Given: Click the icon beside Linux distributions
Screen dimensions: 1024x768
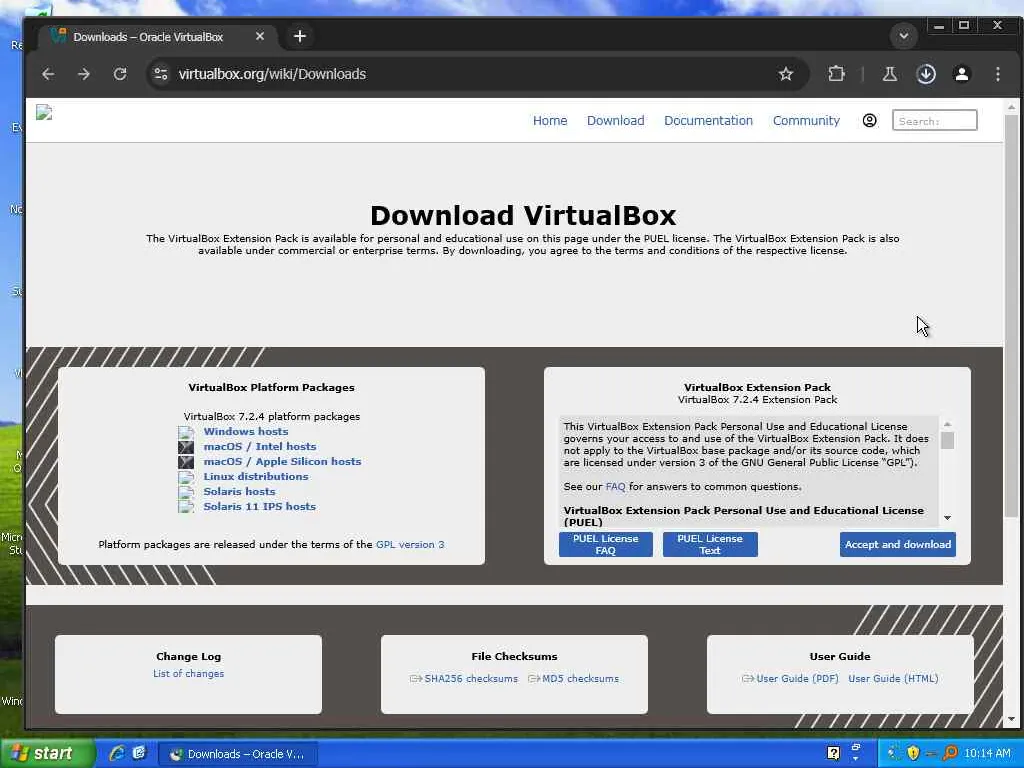Looking at the screenshot, I should pos(186,477).
